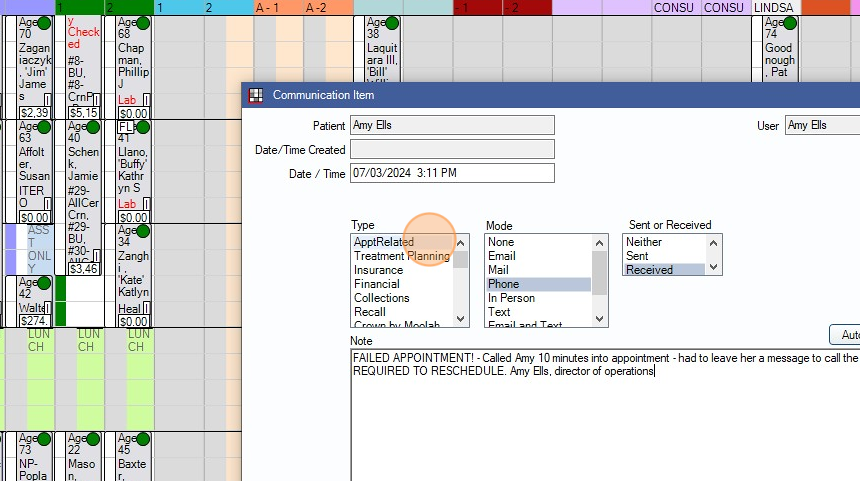
Task: Click green status dot on Chapman appointment
Action: pyautogui.click(x=143, y=23)
